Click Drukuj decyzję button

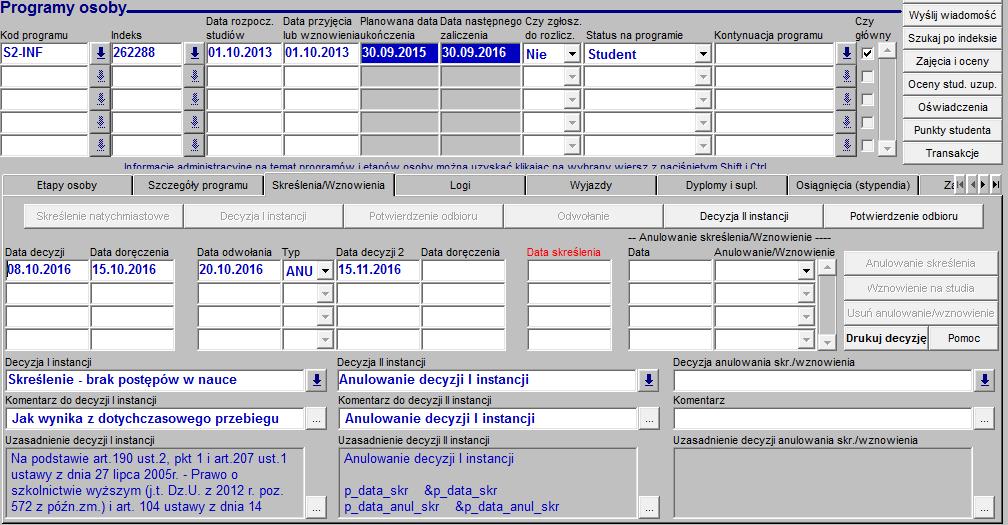click(886, 338)
